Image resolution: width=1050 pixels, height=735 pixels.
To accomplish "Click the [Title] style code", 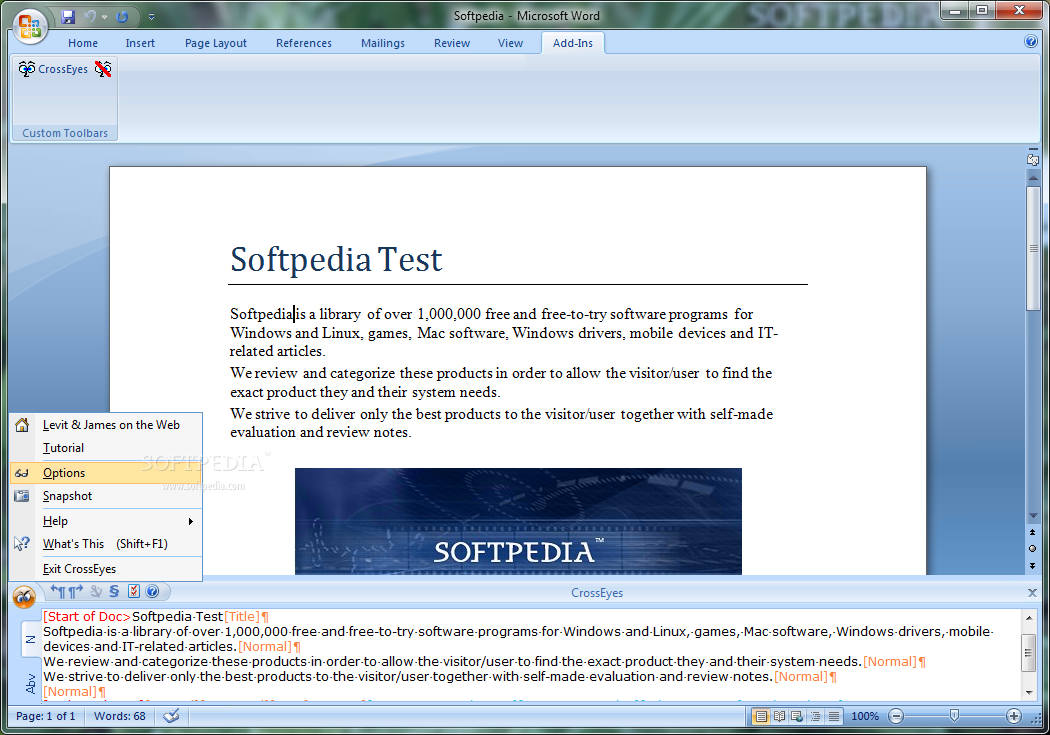I will click(242, 617).
